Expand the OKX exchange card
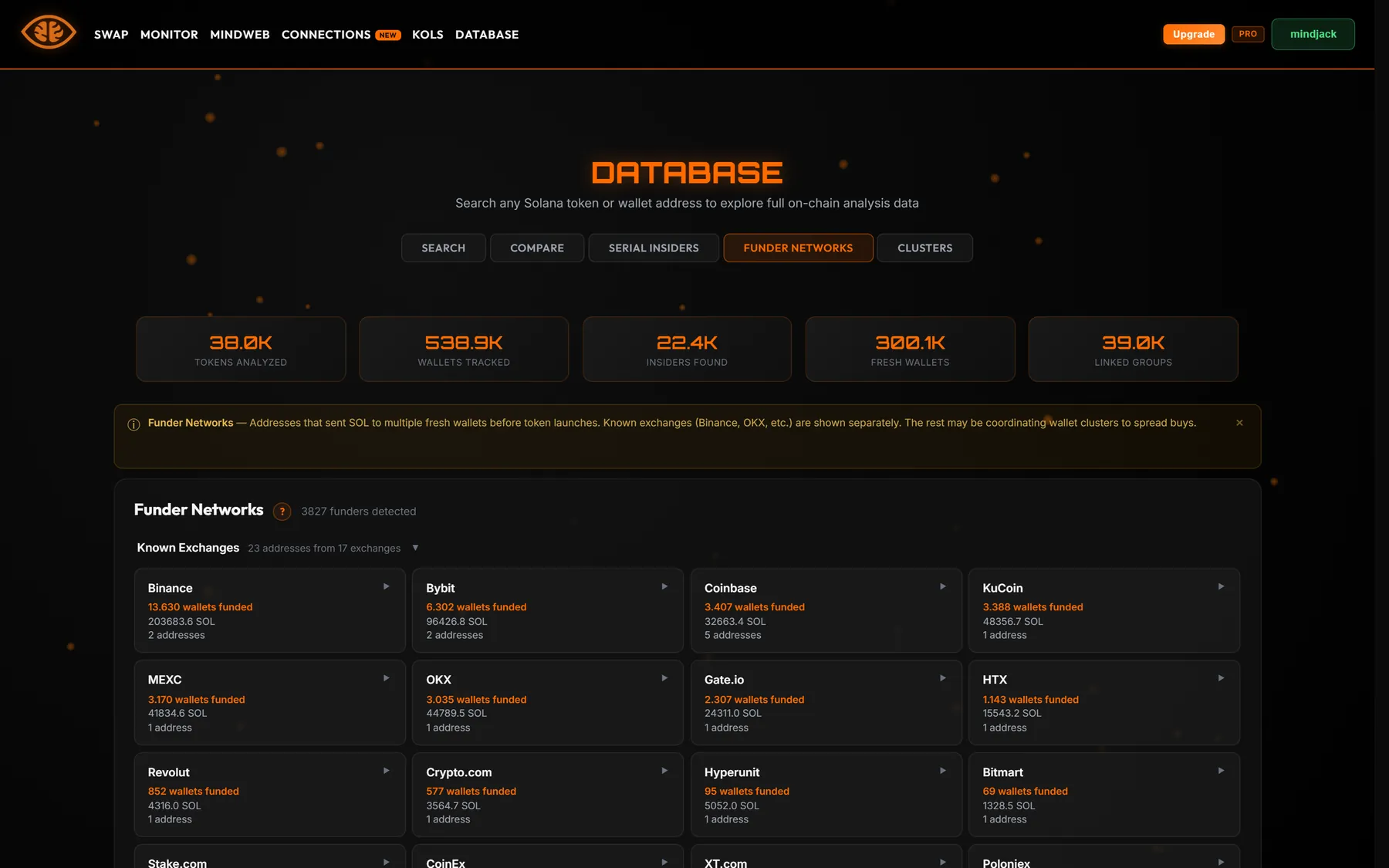Screen dimensions: 1389x868 click(664, 678)
